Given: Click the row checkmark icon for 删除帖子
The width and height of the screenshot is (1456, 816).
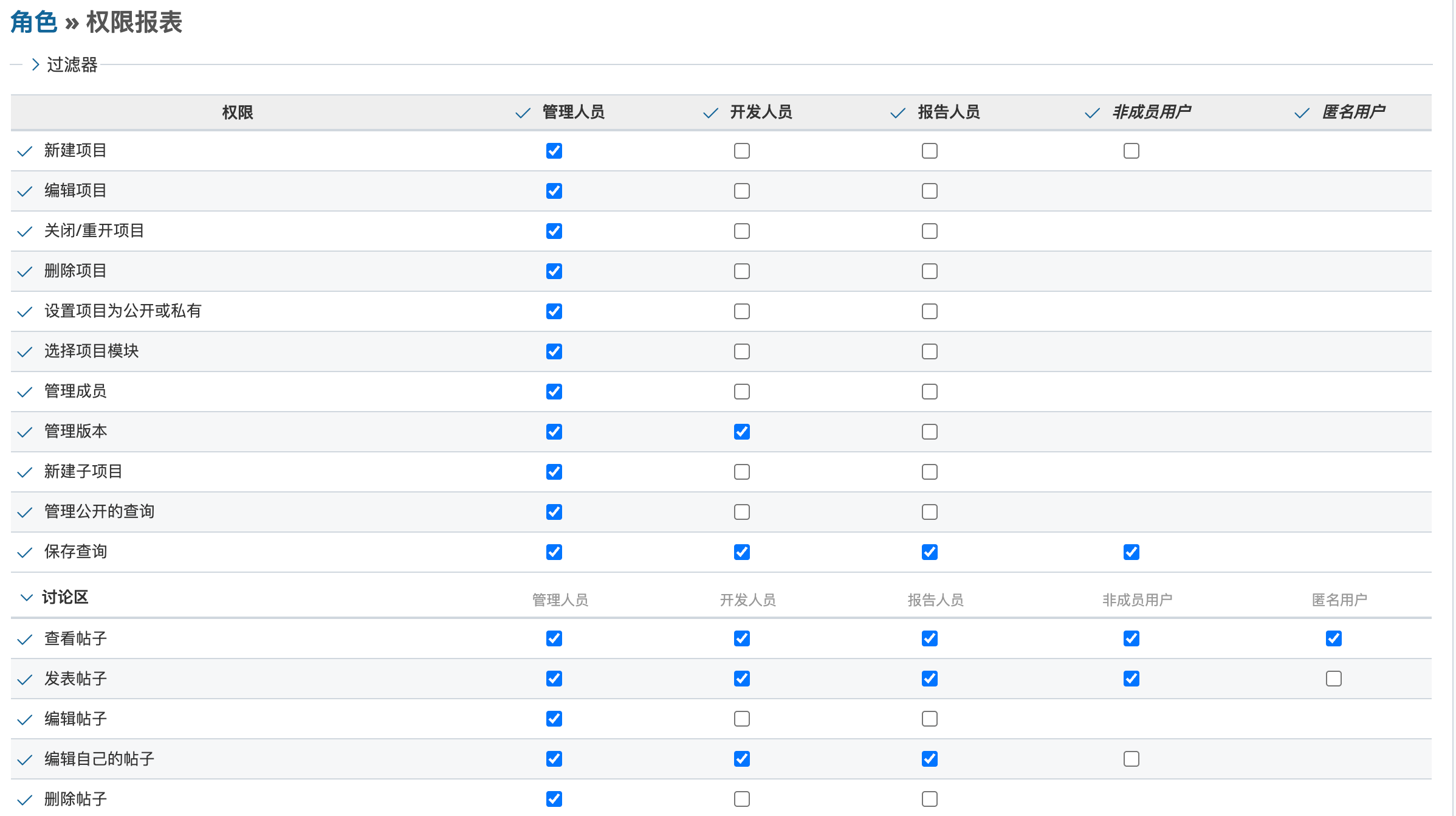Looking at the screenshot, I should 24,800.
